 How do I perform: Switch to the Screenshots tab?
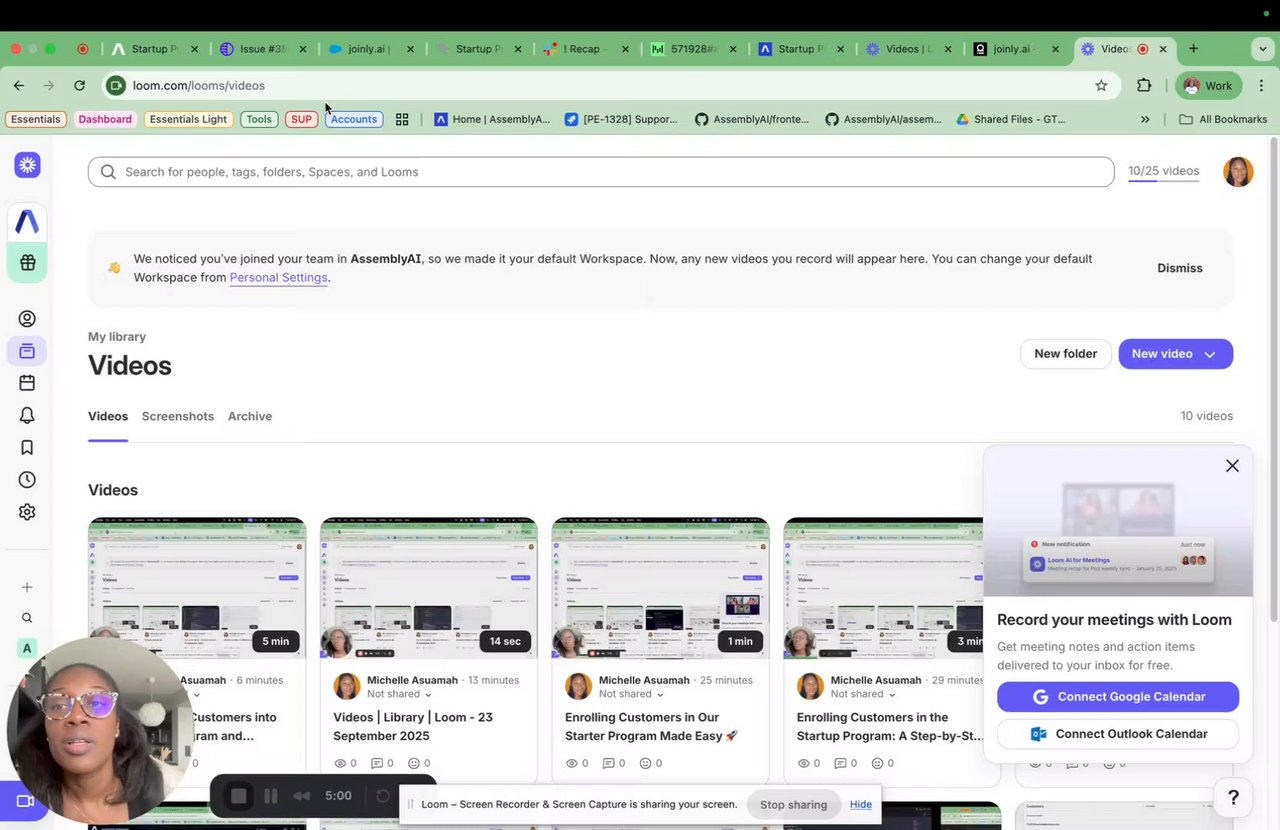click(178, 416)
